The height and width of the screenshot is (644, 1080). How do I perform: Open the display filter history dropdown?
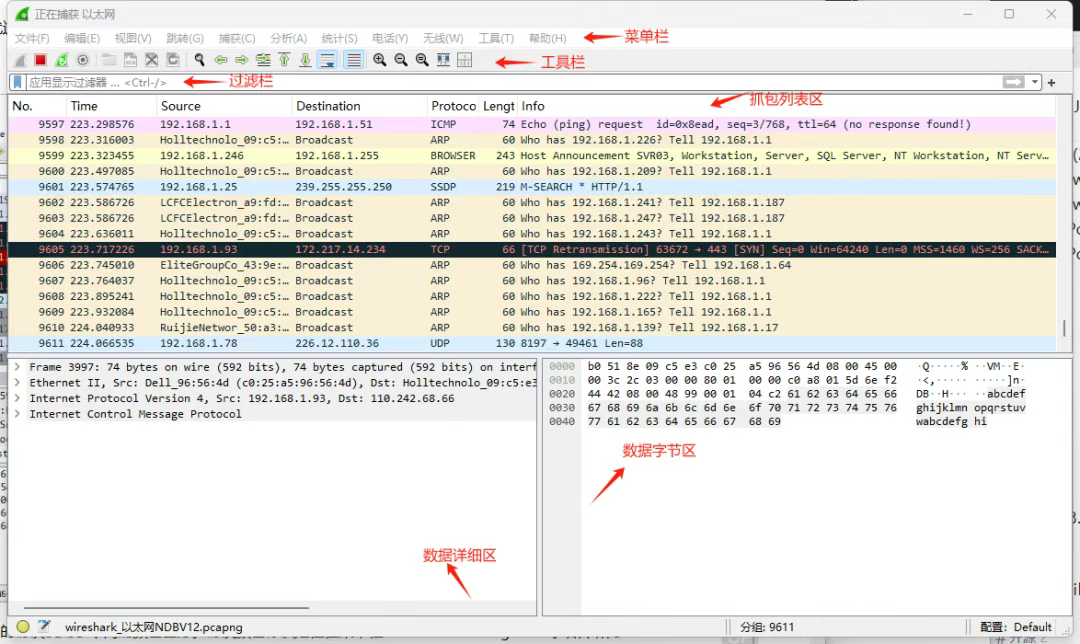pos(1035,82)
